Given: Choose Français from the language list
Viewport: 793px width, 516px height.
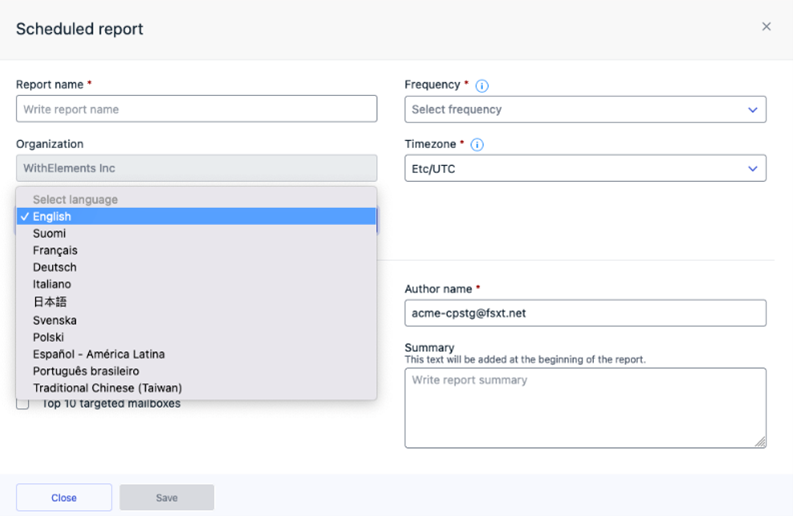Looking at the screenshot, I should [196, 250].
